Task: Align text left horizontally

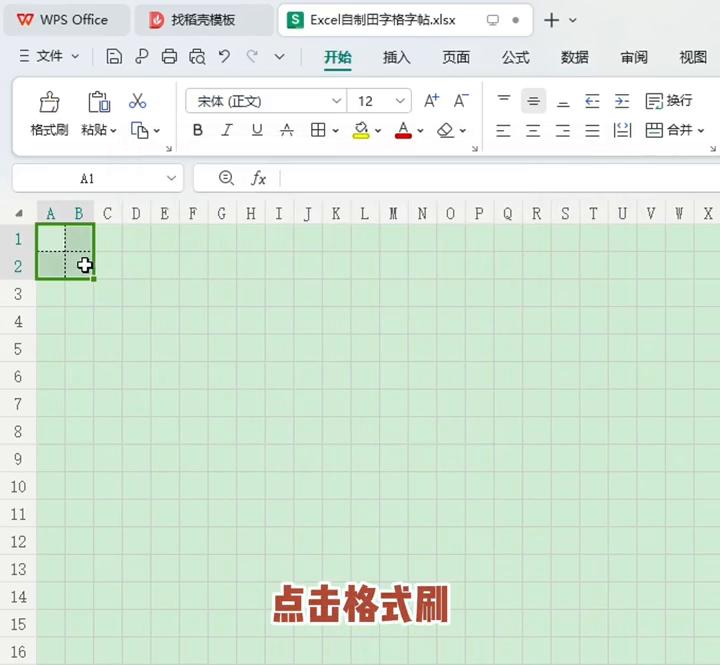Action: (503, 130)
